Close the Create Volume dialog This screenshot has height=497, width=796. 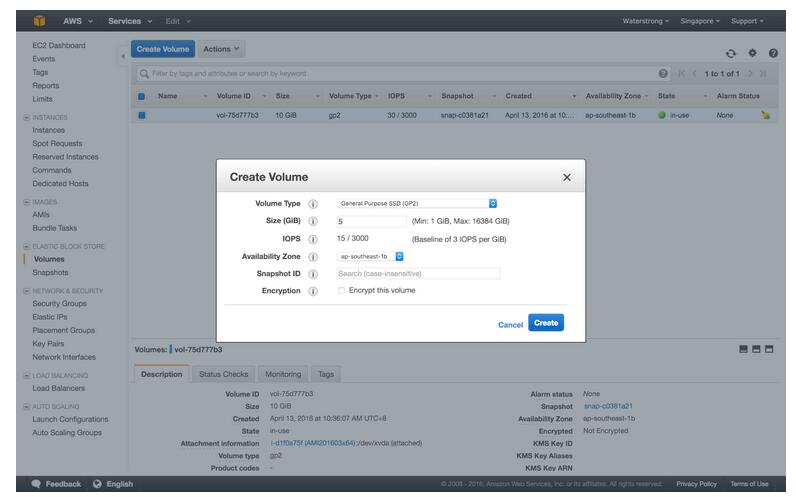pos(567,177)
